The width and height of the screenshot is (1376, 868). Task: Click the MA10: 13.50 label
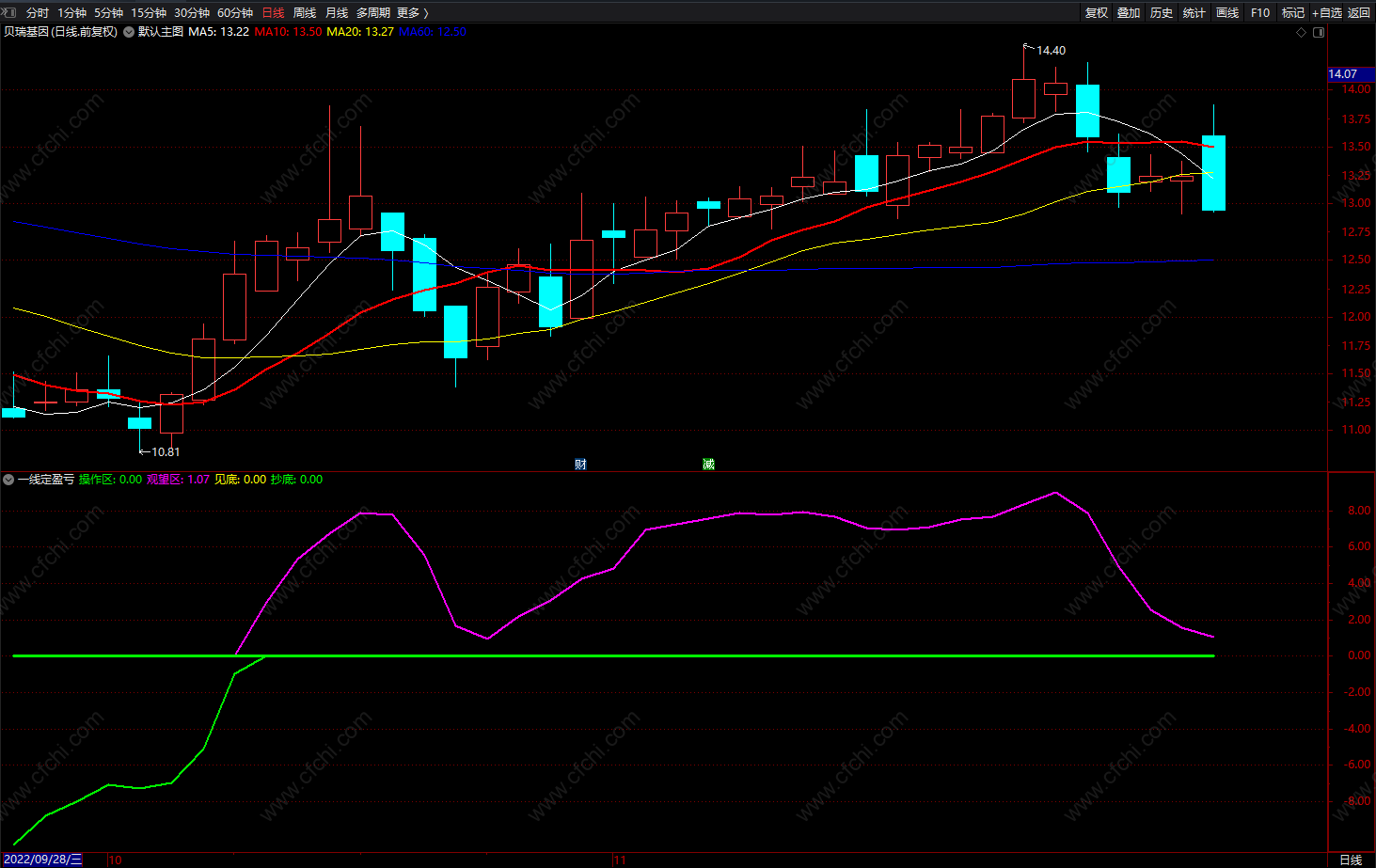coord(288,32)
